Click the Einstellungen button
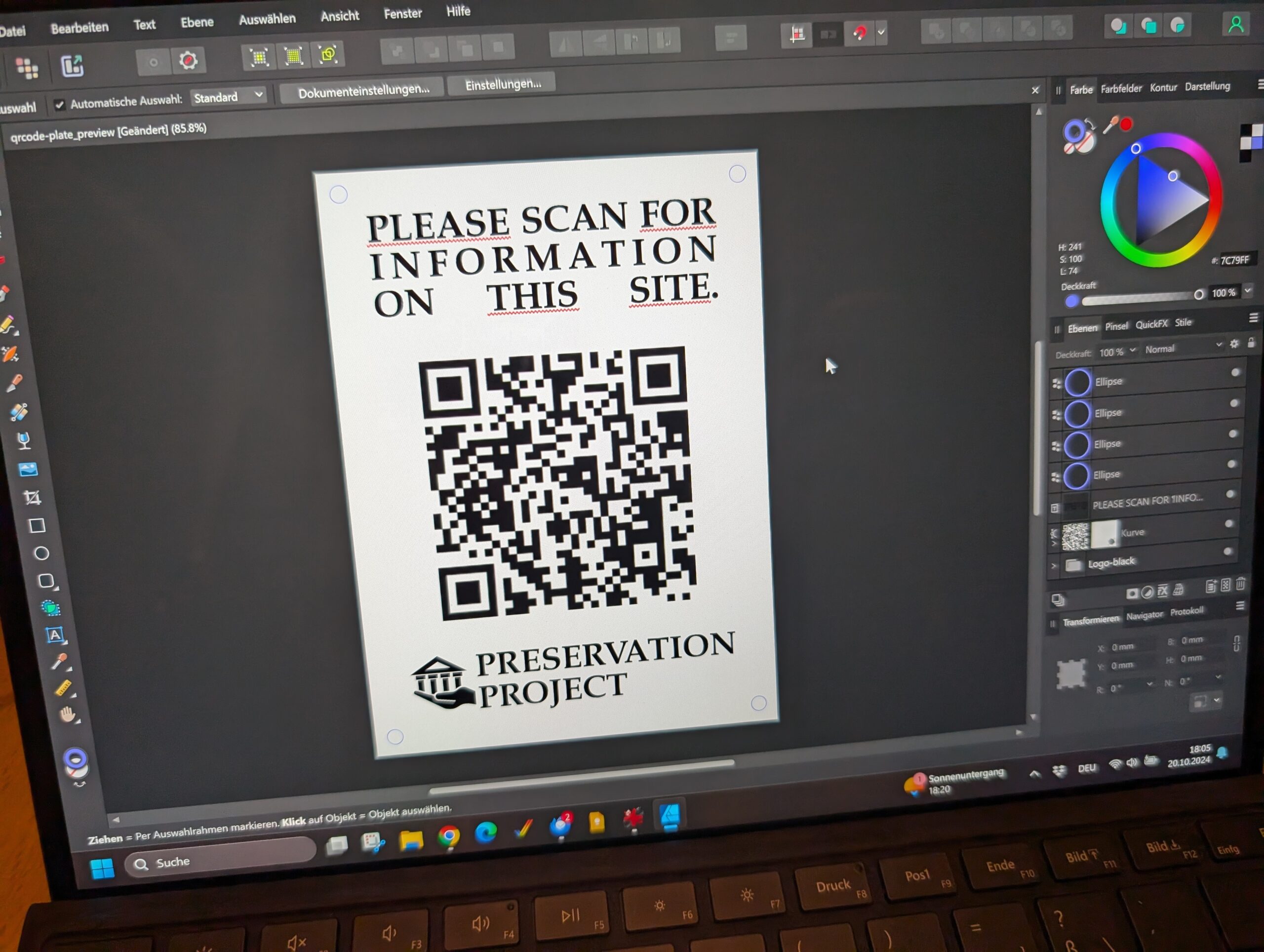This screenshot has width=1264, height=952. [x=502, y=84]
